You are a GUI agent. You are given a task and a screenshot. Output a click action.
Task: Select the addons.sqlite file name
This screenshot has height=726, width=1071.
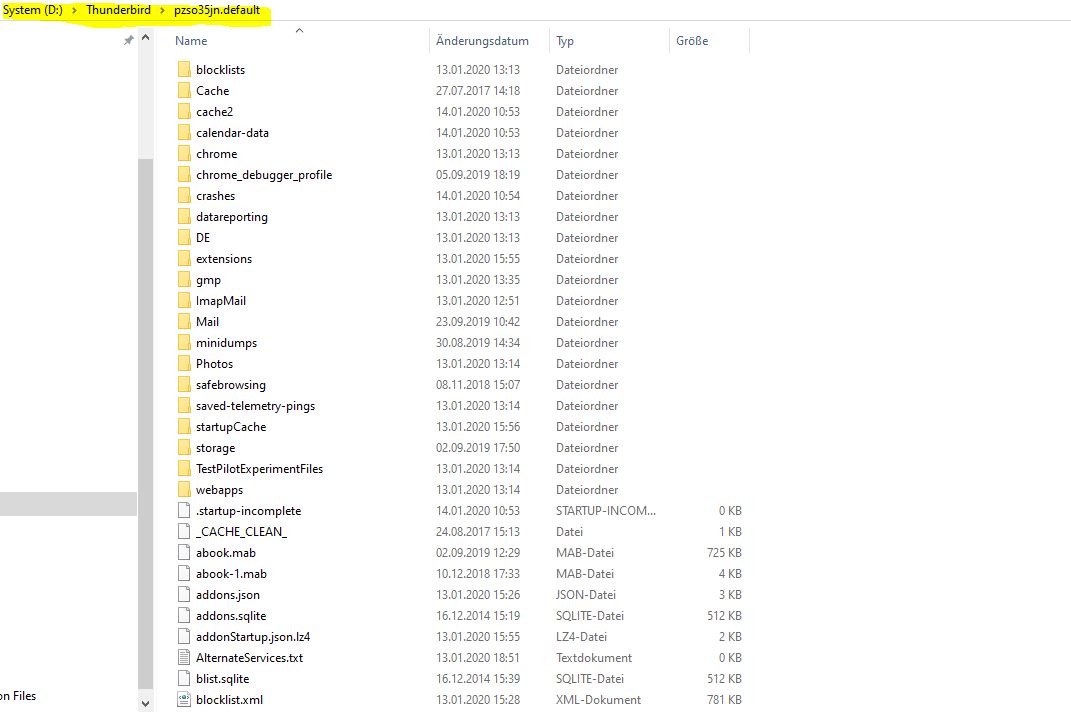231,616
